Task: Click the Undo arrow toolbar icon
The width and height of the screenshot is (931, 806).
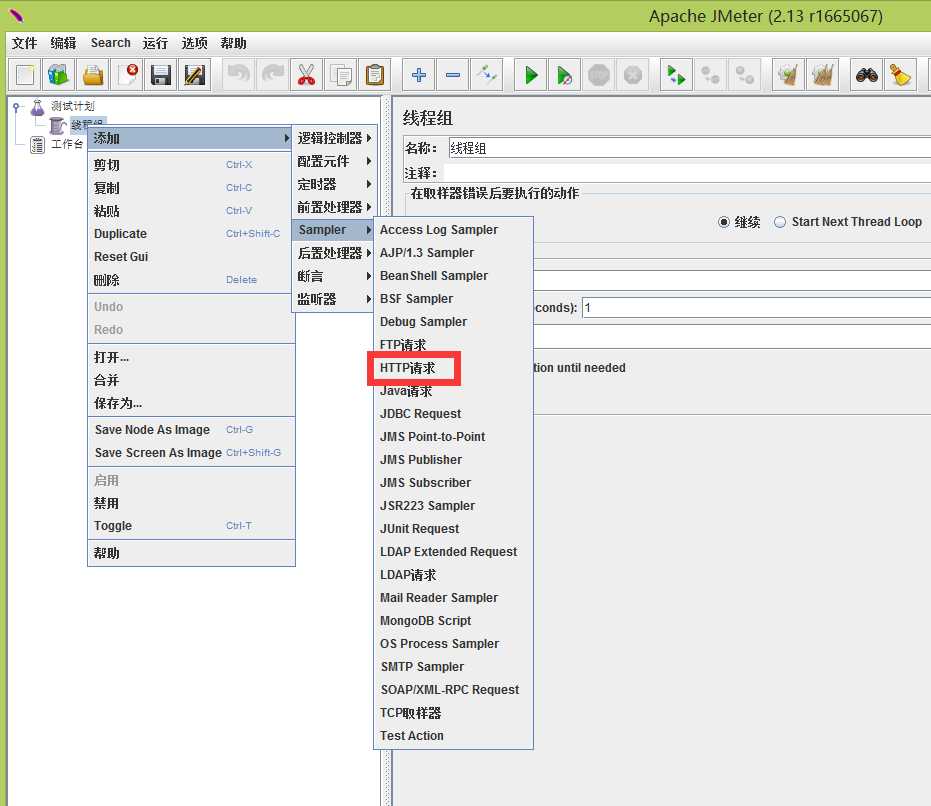Action: click(239, 75)
